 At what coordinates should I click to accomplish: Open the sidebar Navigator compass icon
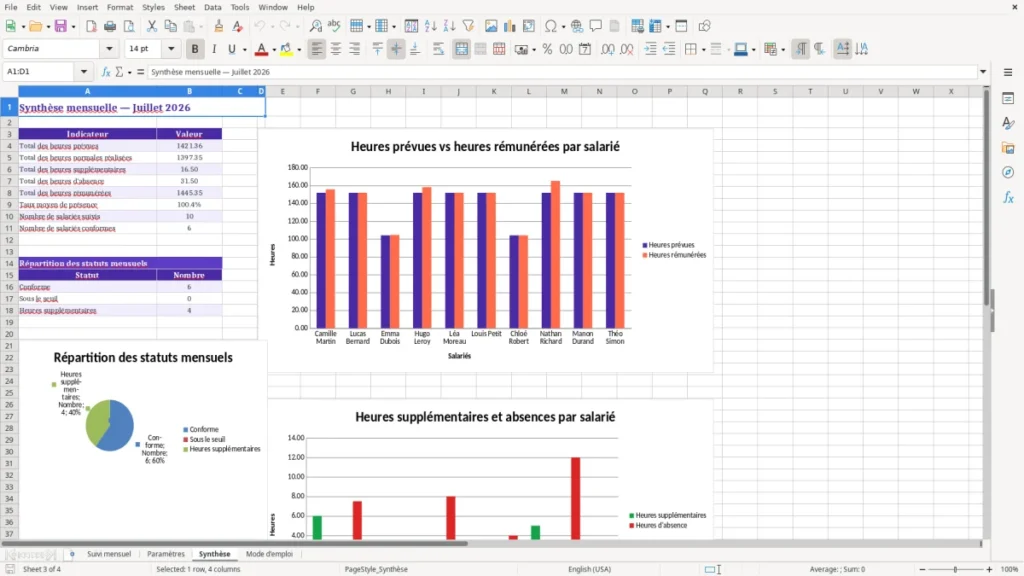pyautogui.click(x=1008, y=172)
